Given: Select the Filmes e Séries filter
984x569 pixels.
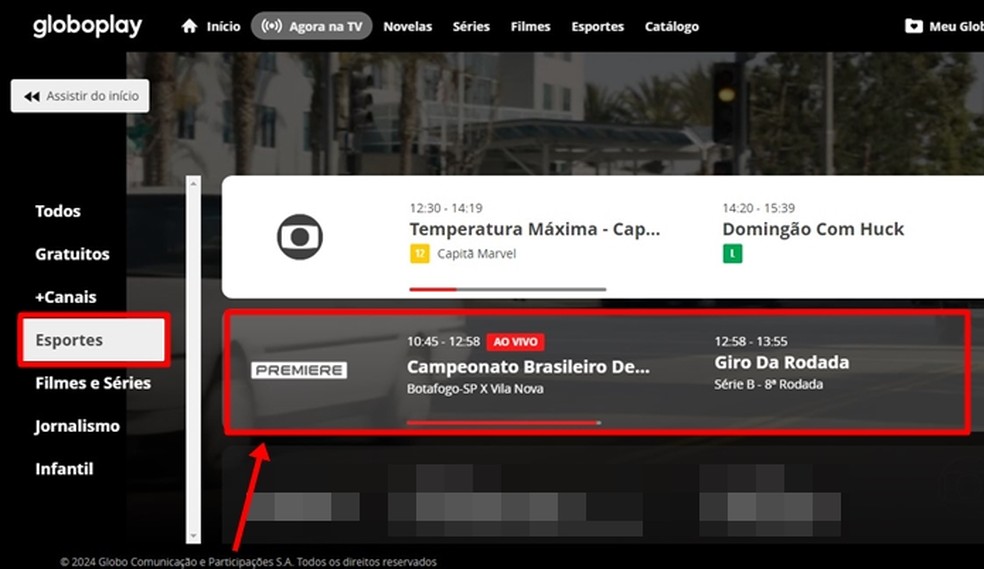Looking at the screenshot, I should click(x=93, y=383).
